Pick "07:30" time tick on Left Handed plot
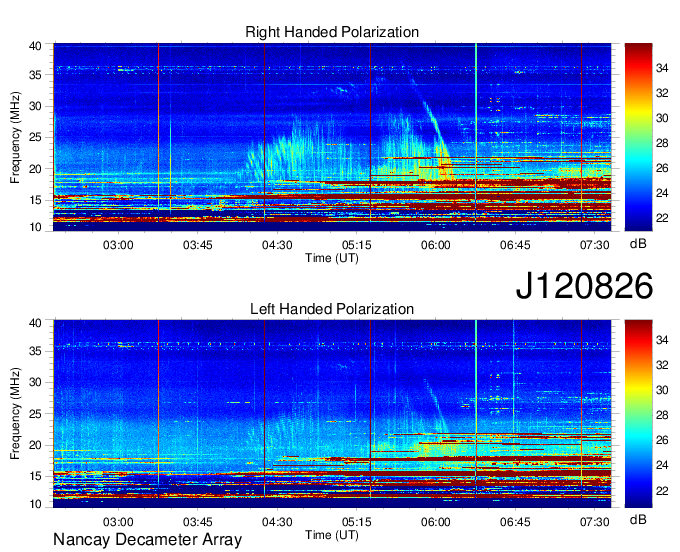 (595, 522)
